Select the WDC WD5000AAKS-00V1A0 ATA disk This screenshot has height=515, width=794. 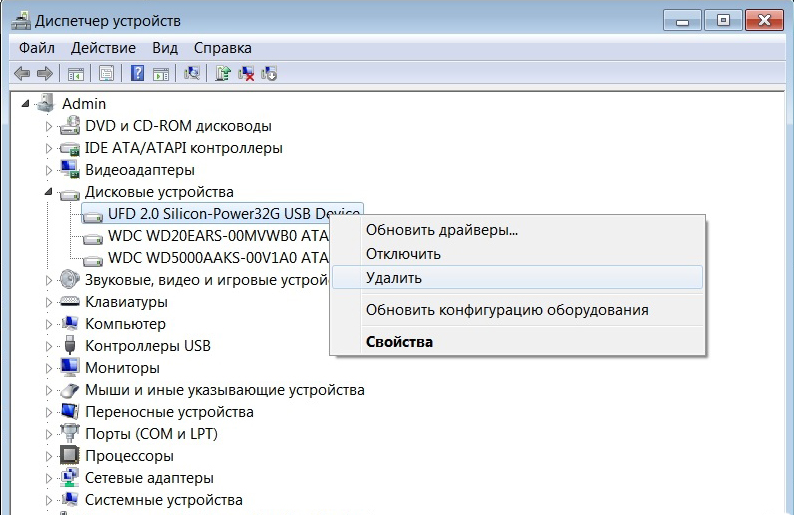click(218, 258)
